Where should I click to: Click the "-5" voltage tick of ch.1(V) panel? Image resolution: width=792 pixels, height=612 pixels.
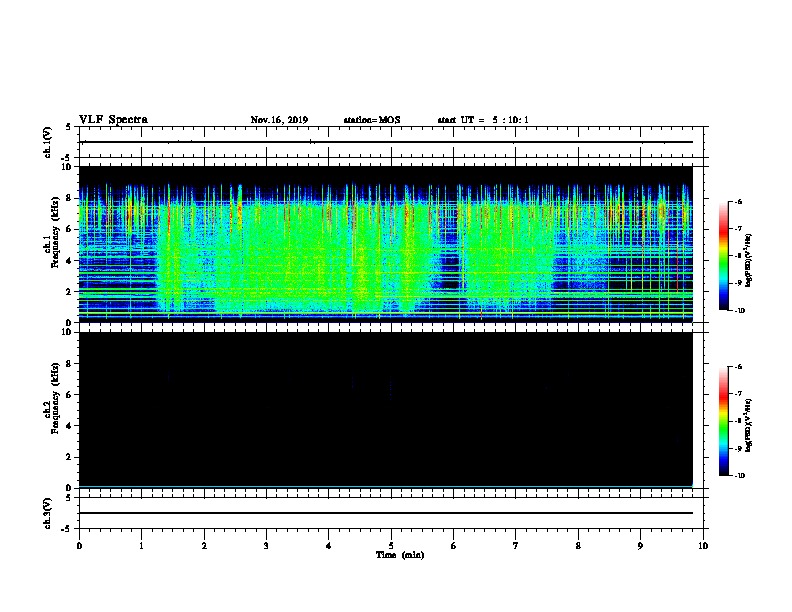pos(68,159)
